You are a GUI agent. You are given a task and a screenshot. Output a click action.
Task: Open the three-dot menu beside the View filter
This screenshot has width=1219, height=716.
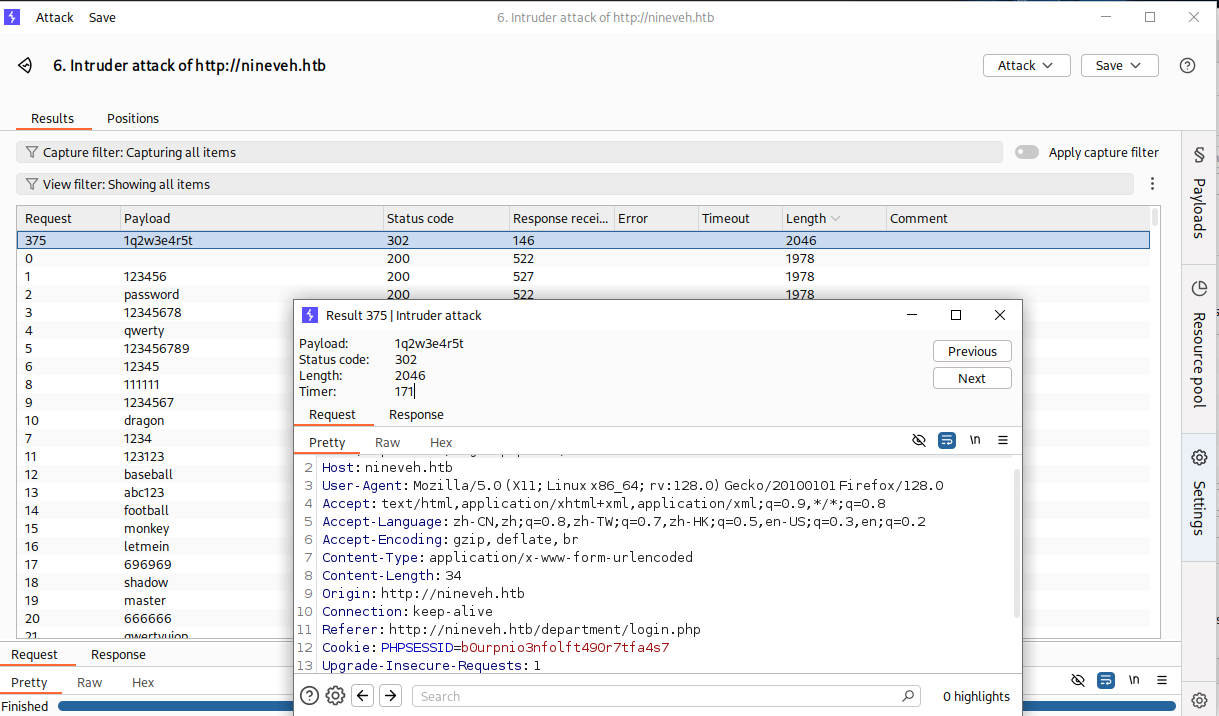(x=1153, y=184)
